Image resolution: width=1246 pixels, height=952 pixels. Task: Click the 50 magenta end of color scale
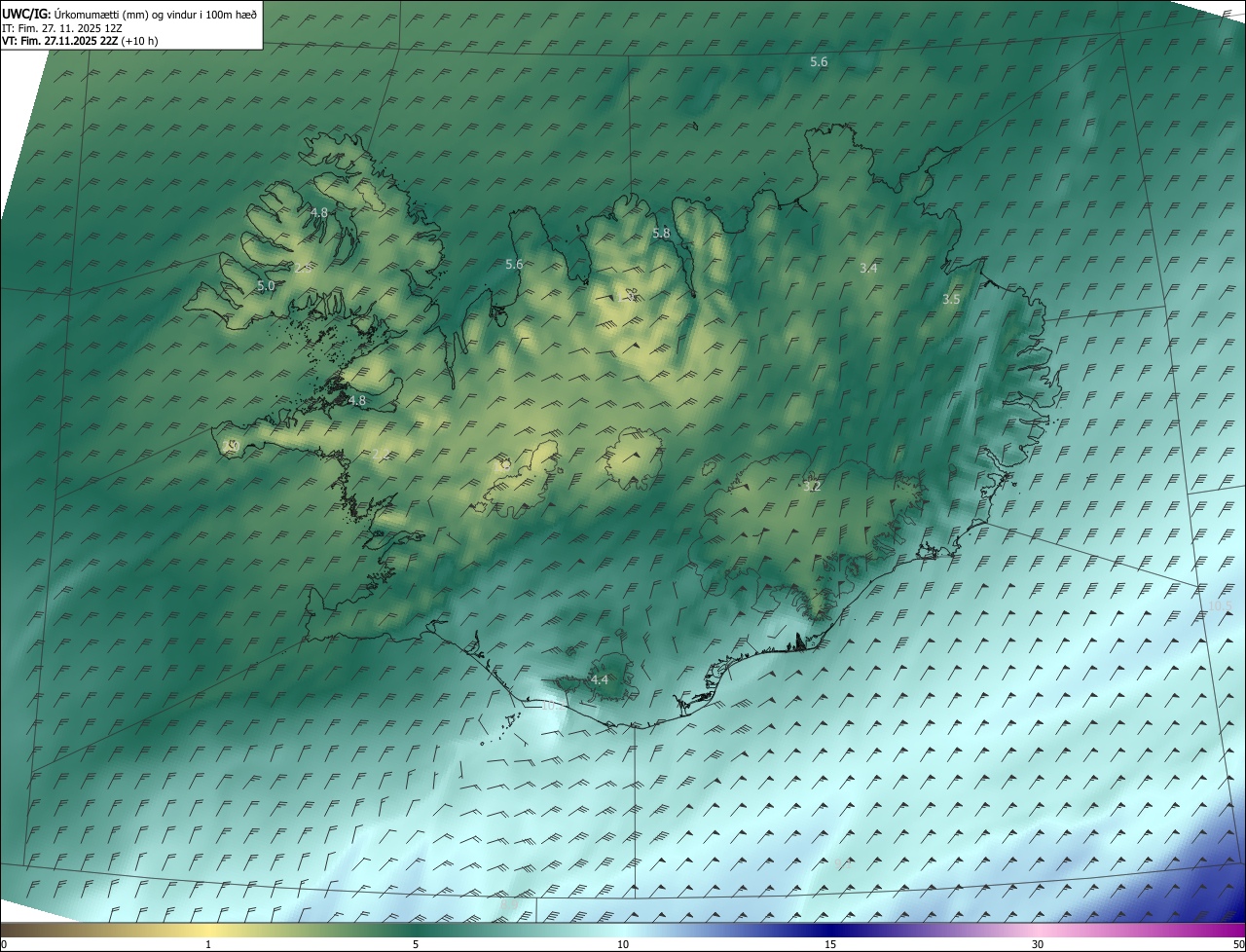(x=1238, y=944)
